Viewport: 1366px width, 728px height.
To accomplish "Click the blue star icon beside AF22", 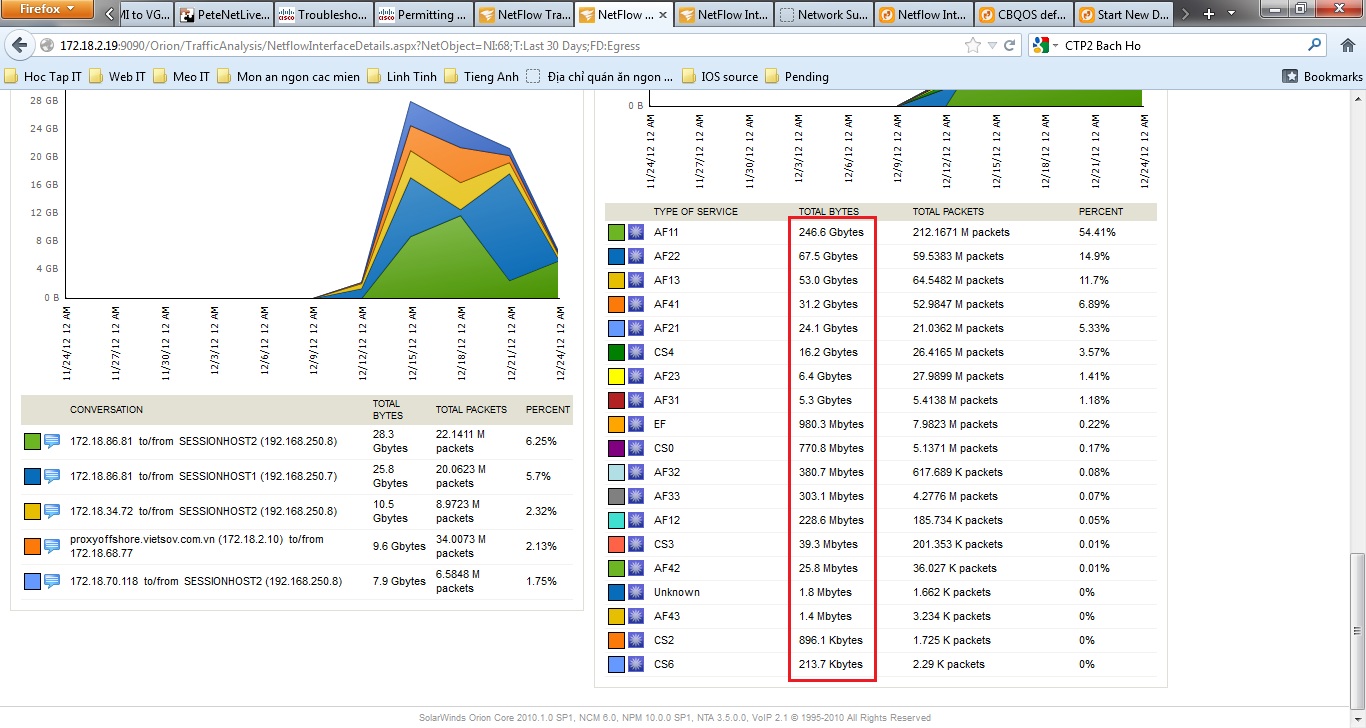I will 635,256.
